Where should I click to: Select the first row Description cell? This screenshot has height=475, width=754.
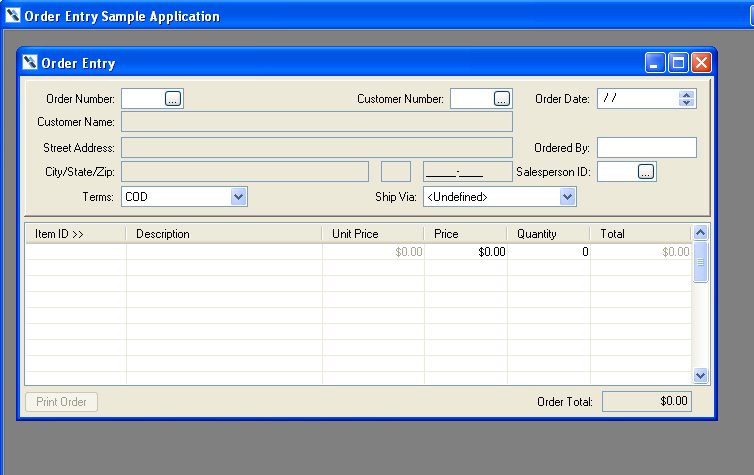225,252
